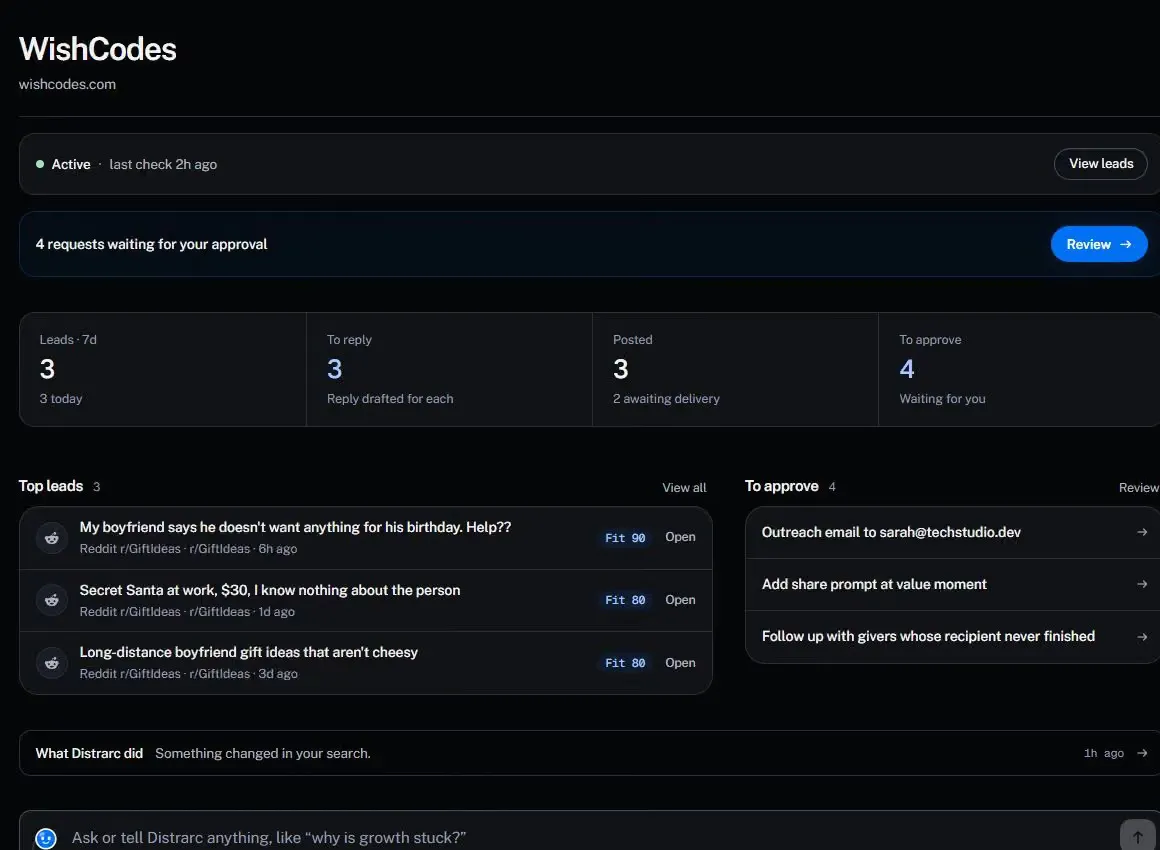This screenshot has width=1160, height=850.
Task: Click the Top leads section heading
Action: point(51,486)
